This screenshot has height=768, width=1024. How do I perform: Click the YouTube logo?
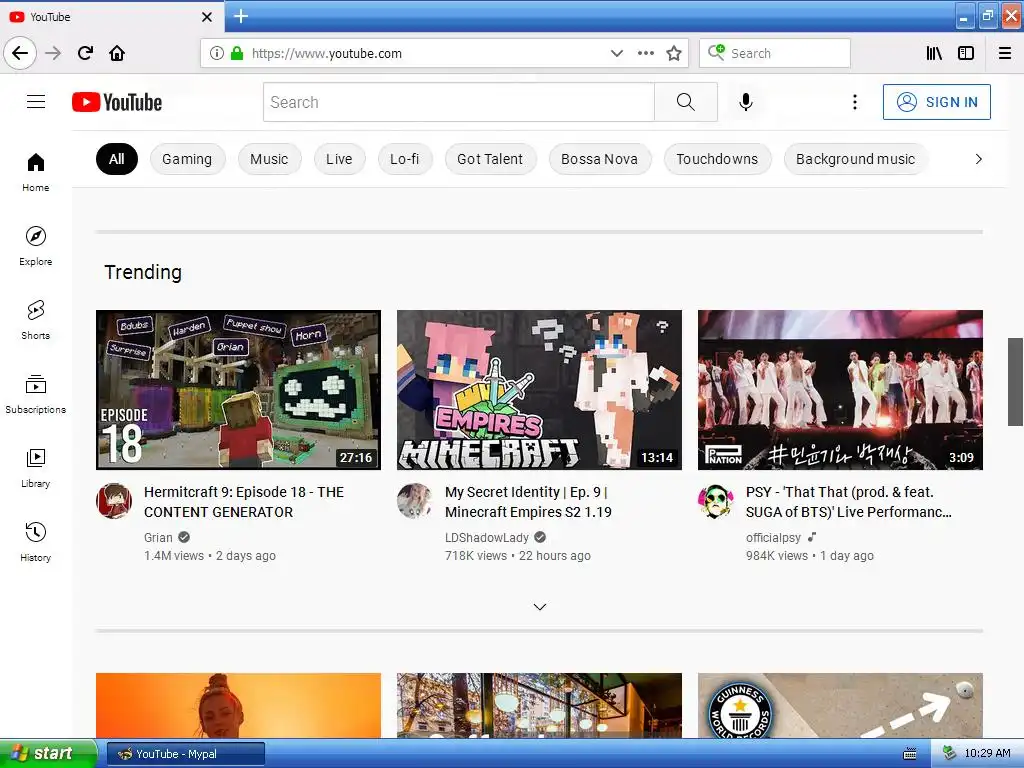[117, 102]
